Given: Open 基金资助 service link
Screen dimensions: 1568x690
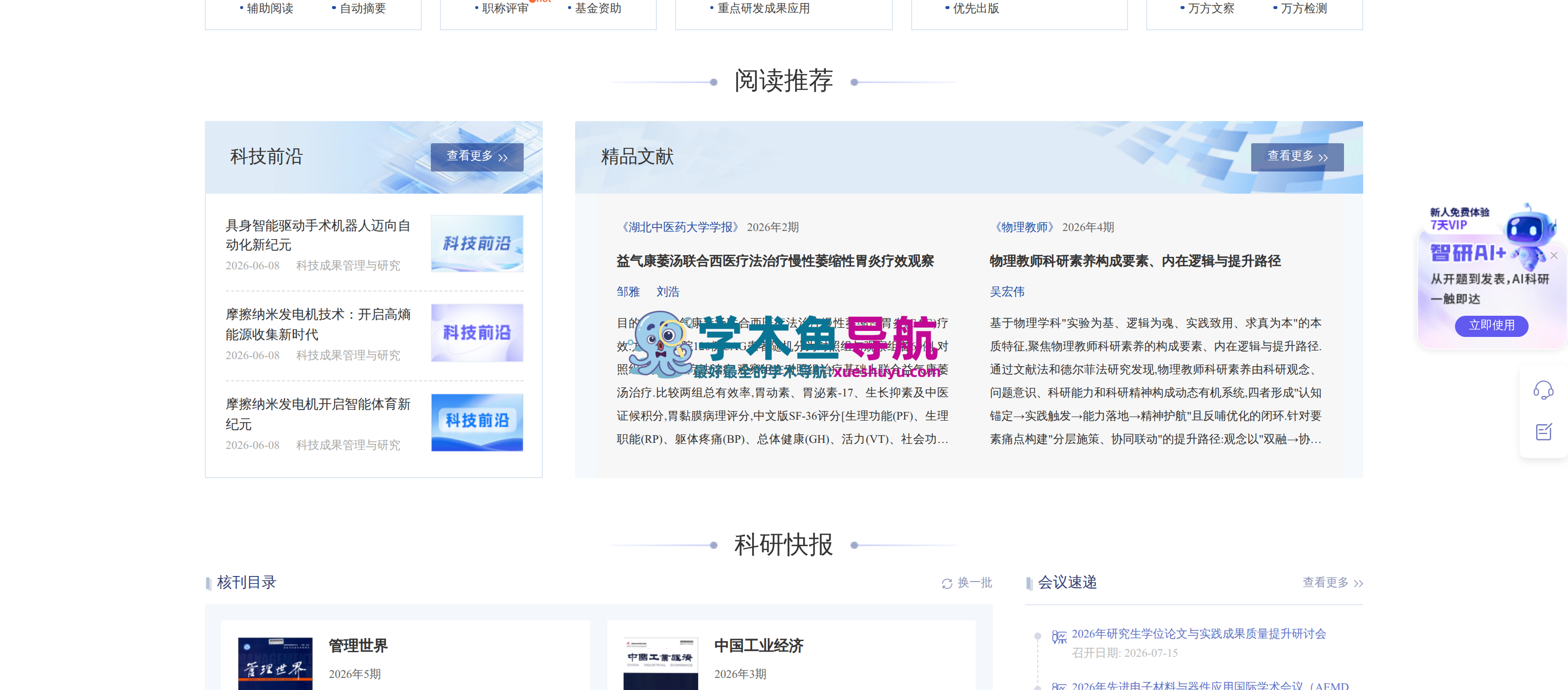Looking at the screenshot, I should 598,8.
